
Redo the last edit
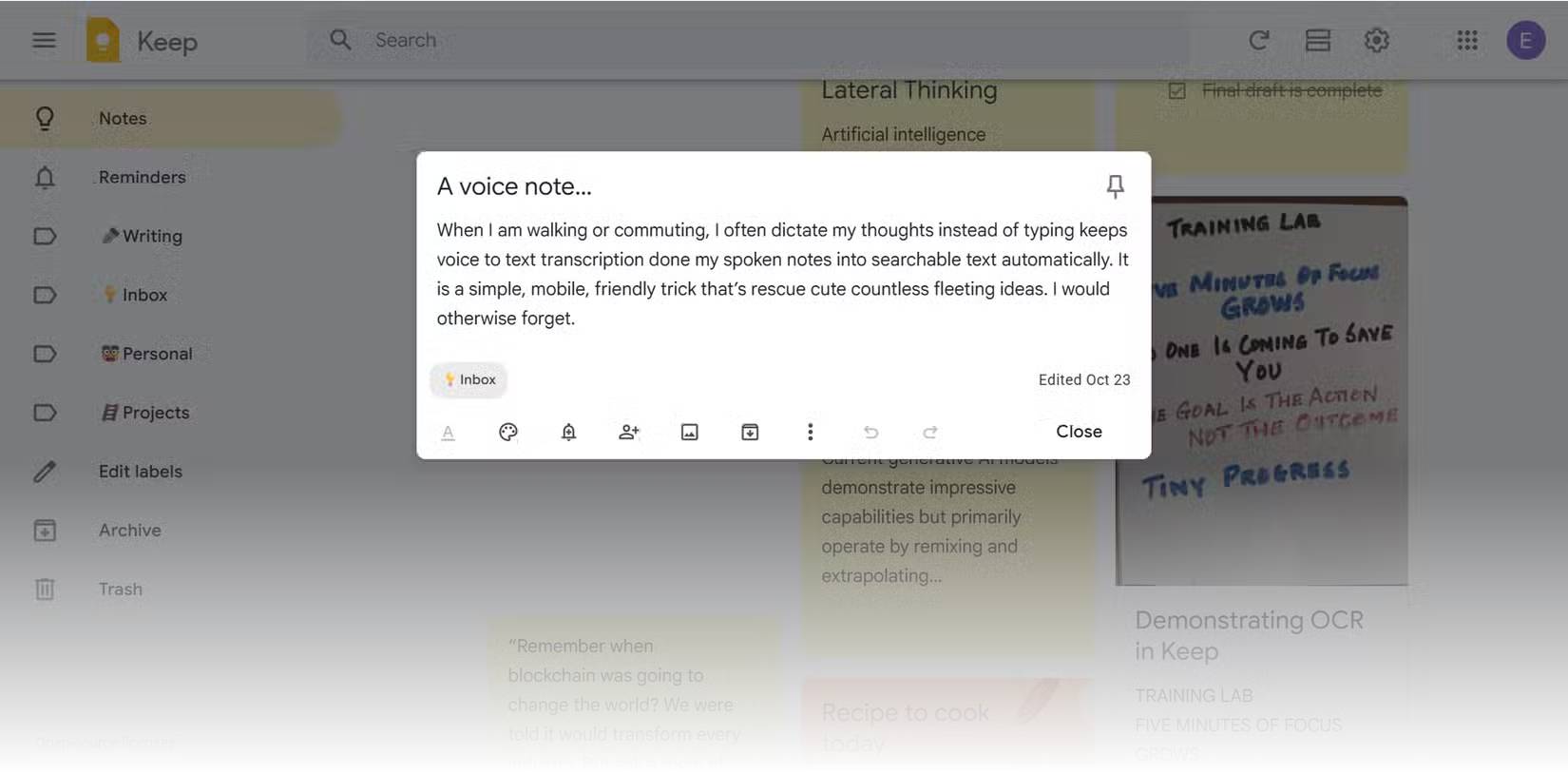[930, 432]
